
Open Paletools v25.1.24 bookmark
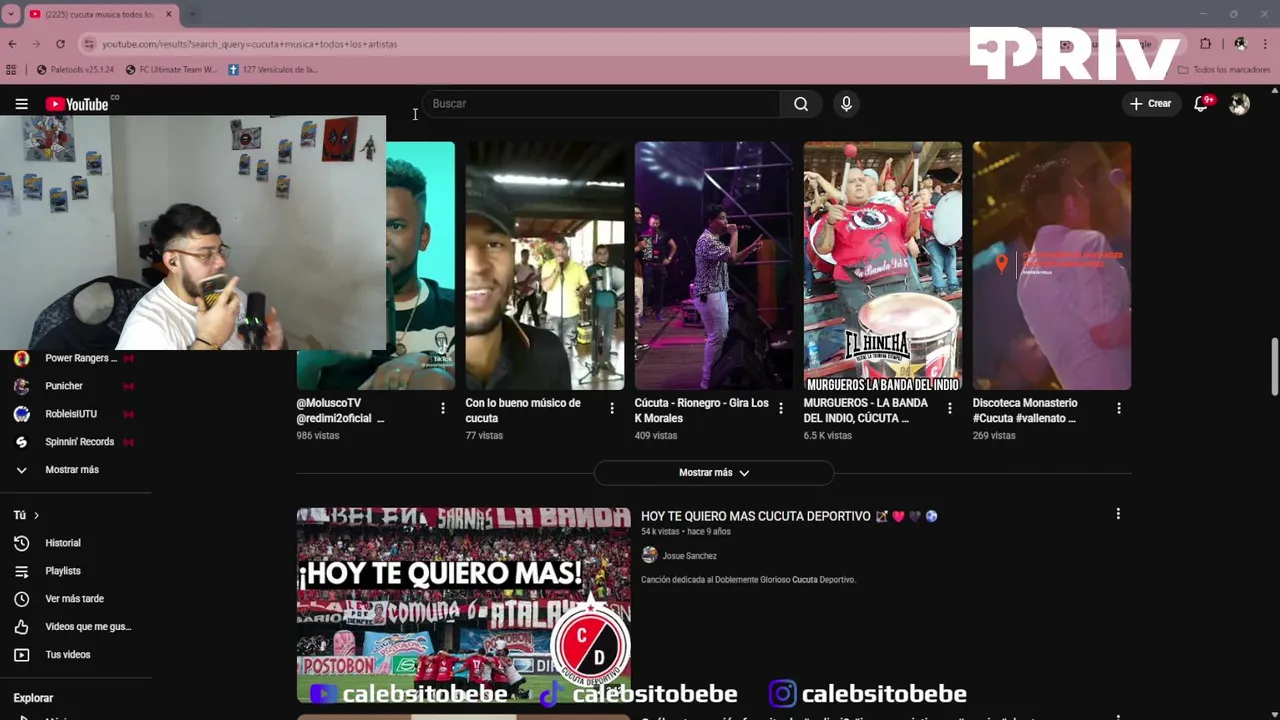click(75, 70)
